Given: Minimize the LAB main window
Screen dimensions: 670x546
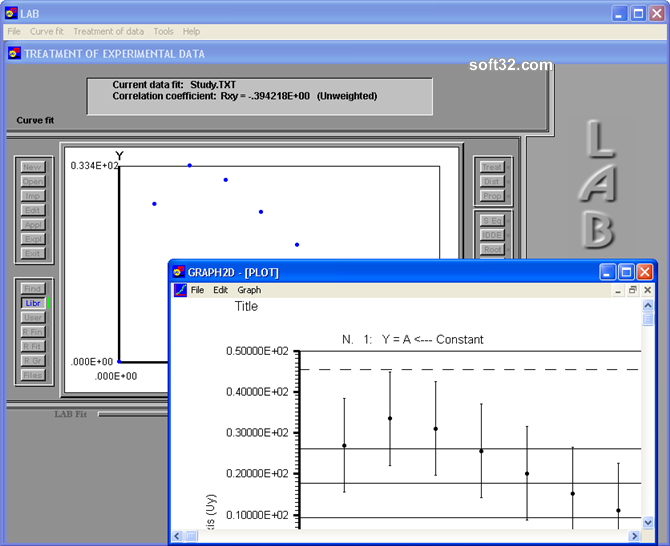Looking at the screenshot, I should point(619,14).
